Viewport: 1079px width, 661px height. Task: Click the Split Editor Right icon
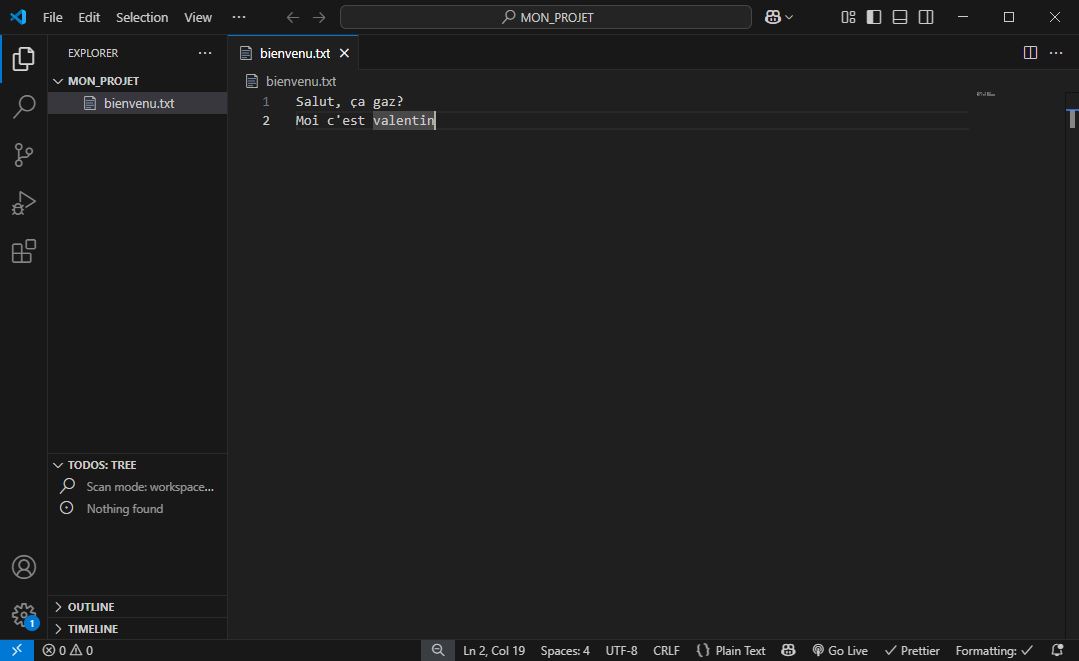(x=1030, y=53)
